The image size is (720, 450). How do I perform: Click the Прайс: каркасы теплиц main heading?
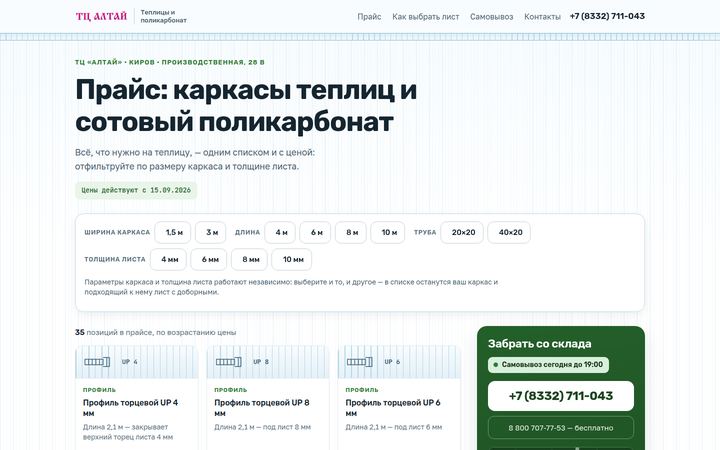246,106
